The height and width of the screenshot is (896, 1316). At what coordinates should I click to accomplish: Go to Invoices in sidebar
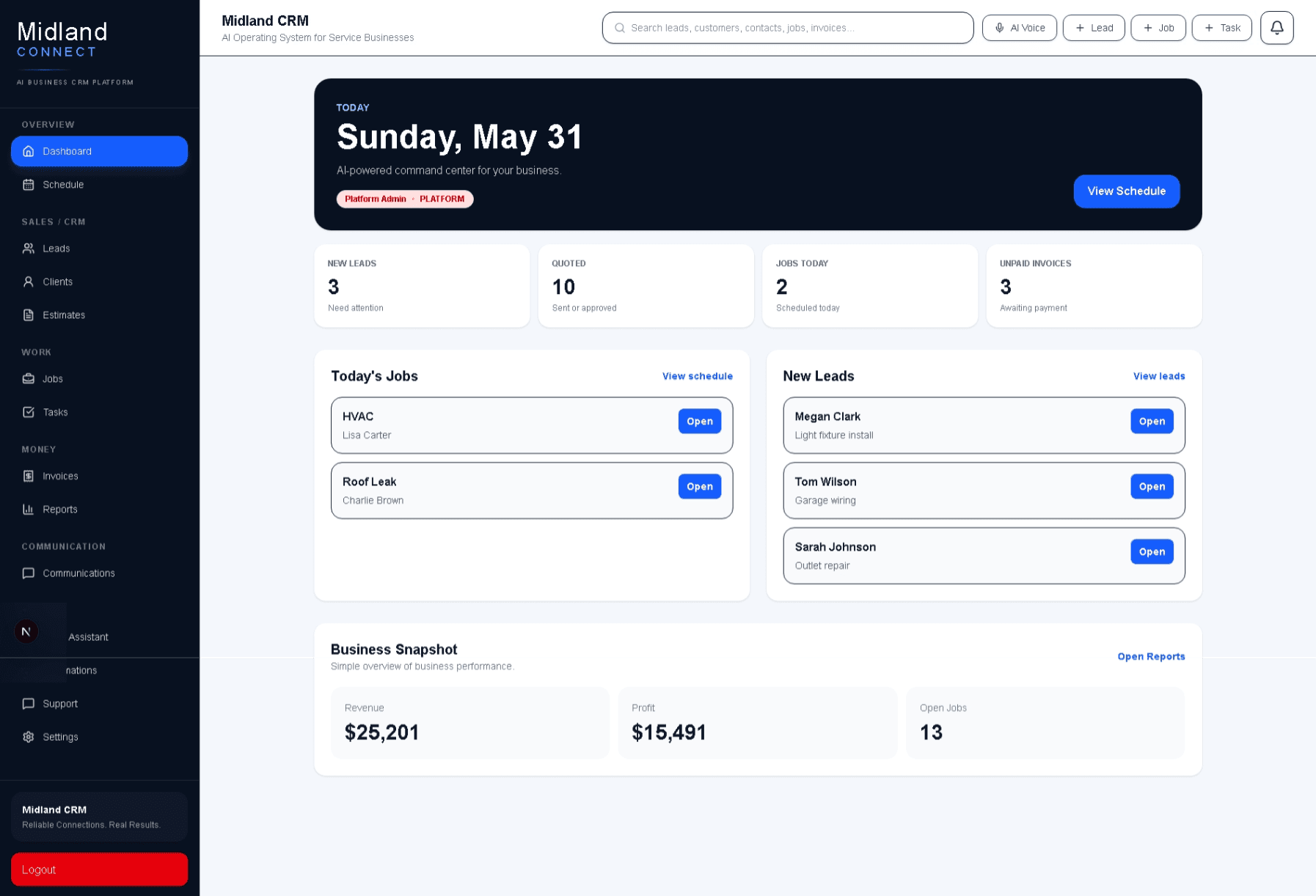pyautogui.click(x=99, y=476)
